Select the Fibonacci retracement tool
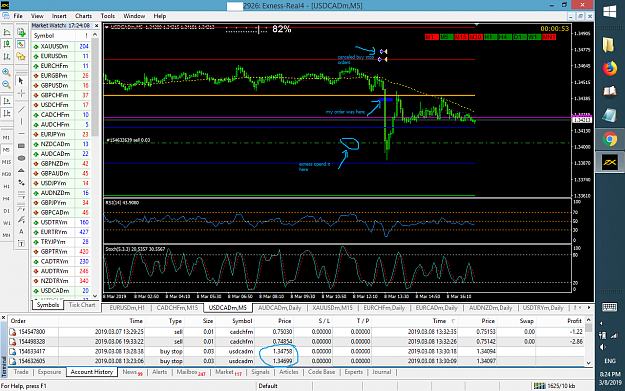The width and height of the screenshot is (625, 391). click(x=21, y=195)
